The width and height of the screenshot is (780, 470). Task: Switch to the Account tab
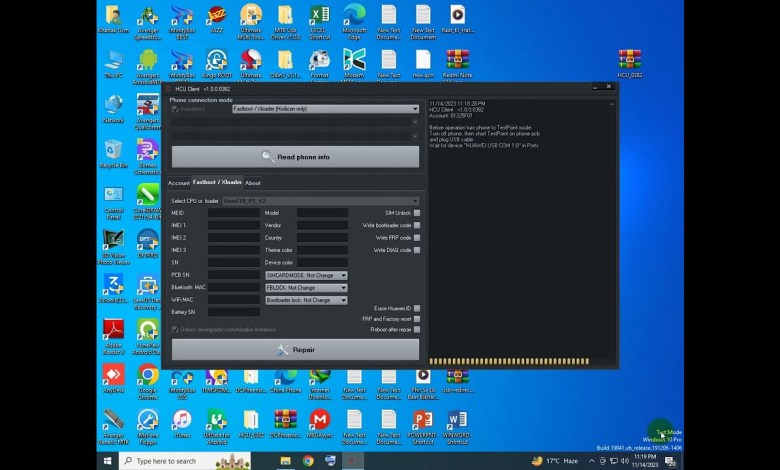[x=178, y=183]
